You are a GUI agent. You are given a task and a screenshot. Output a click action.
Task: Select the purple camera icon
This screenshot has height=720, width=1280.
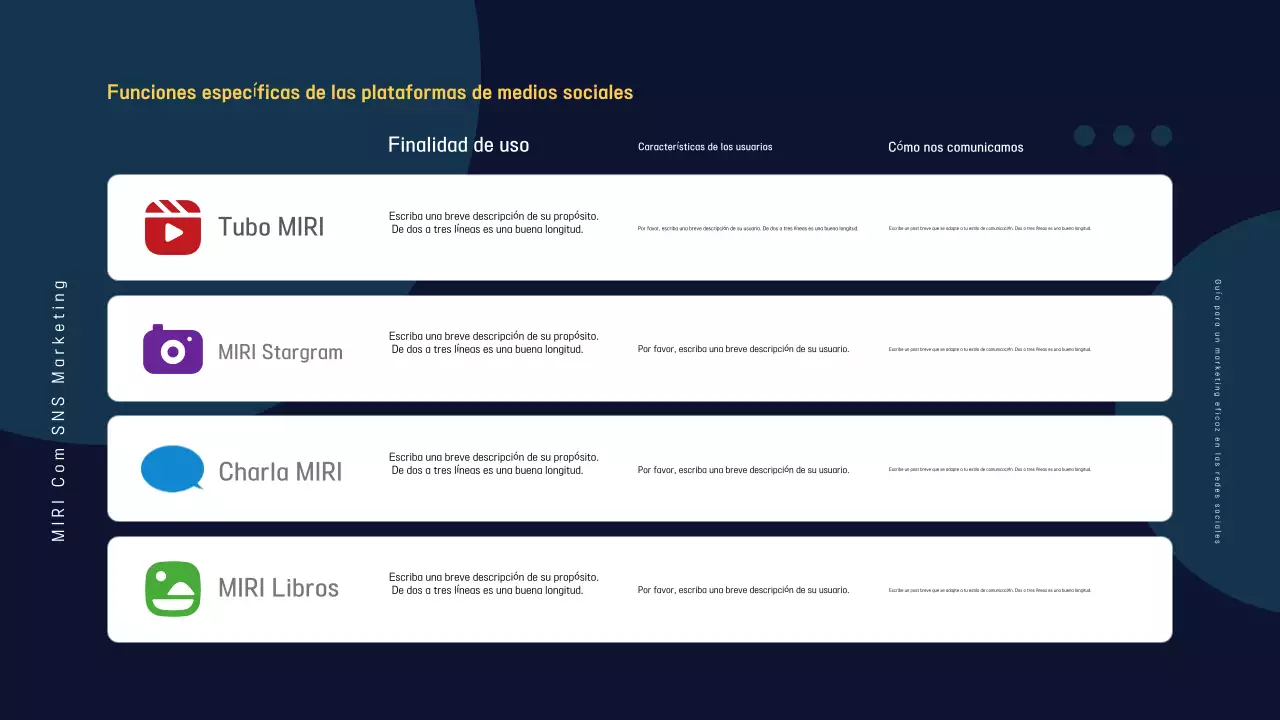[x=173, y=349]
